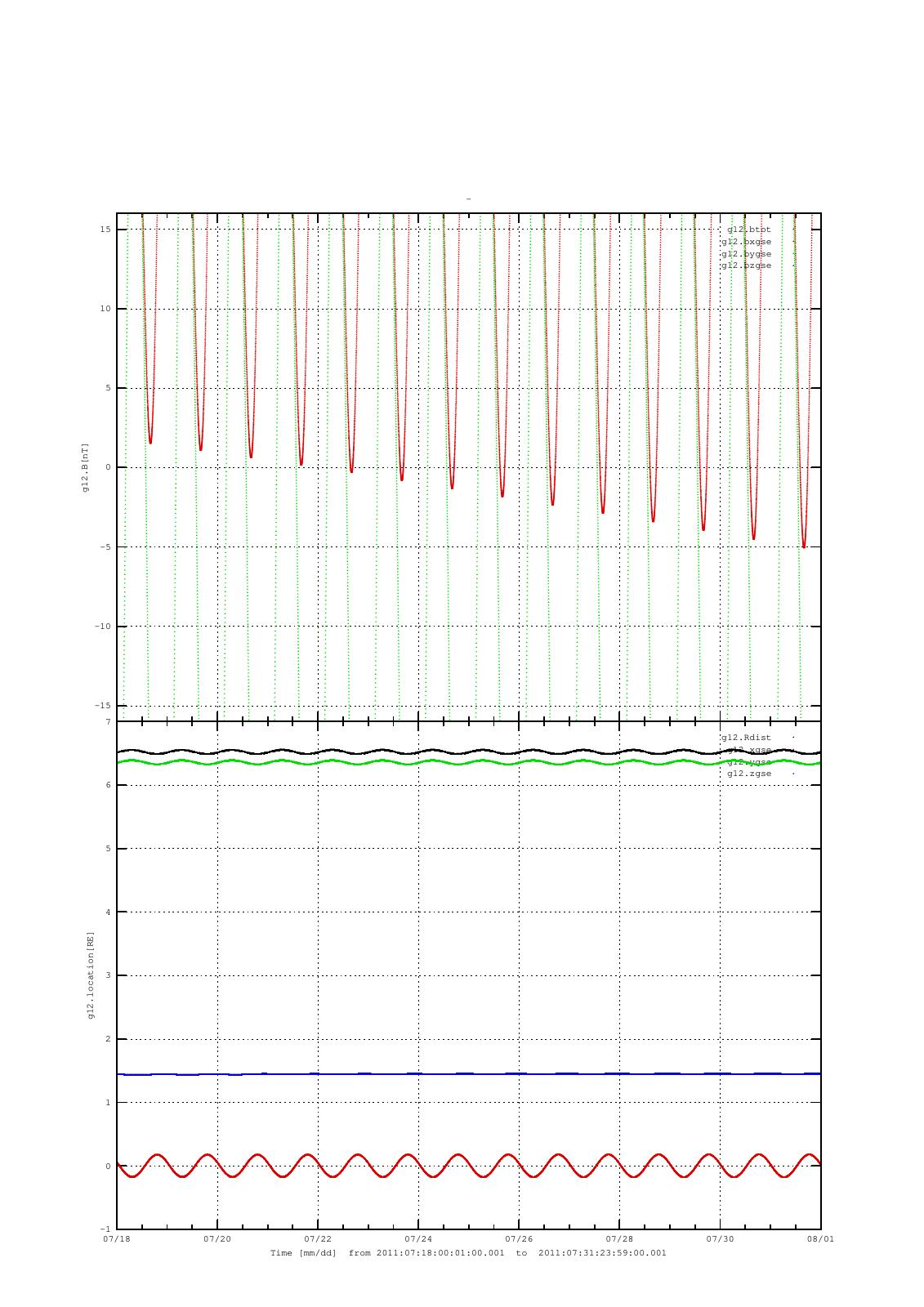Select the g12.bzgse legend entry

point(746,265)
